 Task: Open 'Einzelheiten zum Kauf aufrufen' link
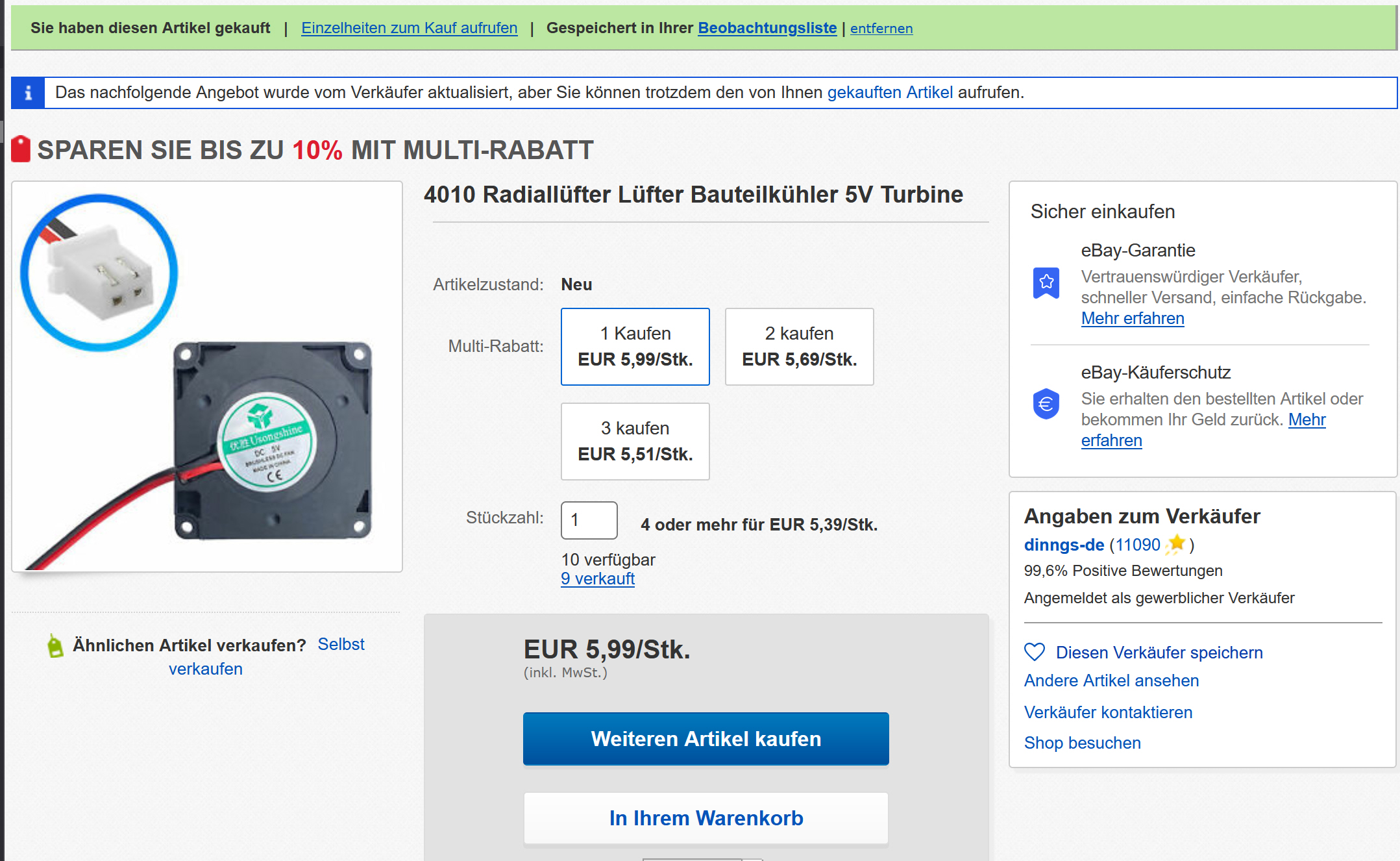pos(409,28)
